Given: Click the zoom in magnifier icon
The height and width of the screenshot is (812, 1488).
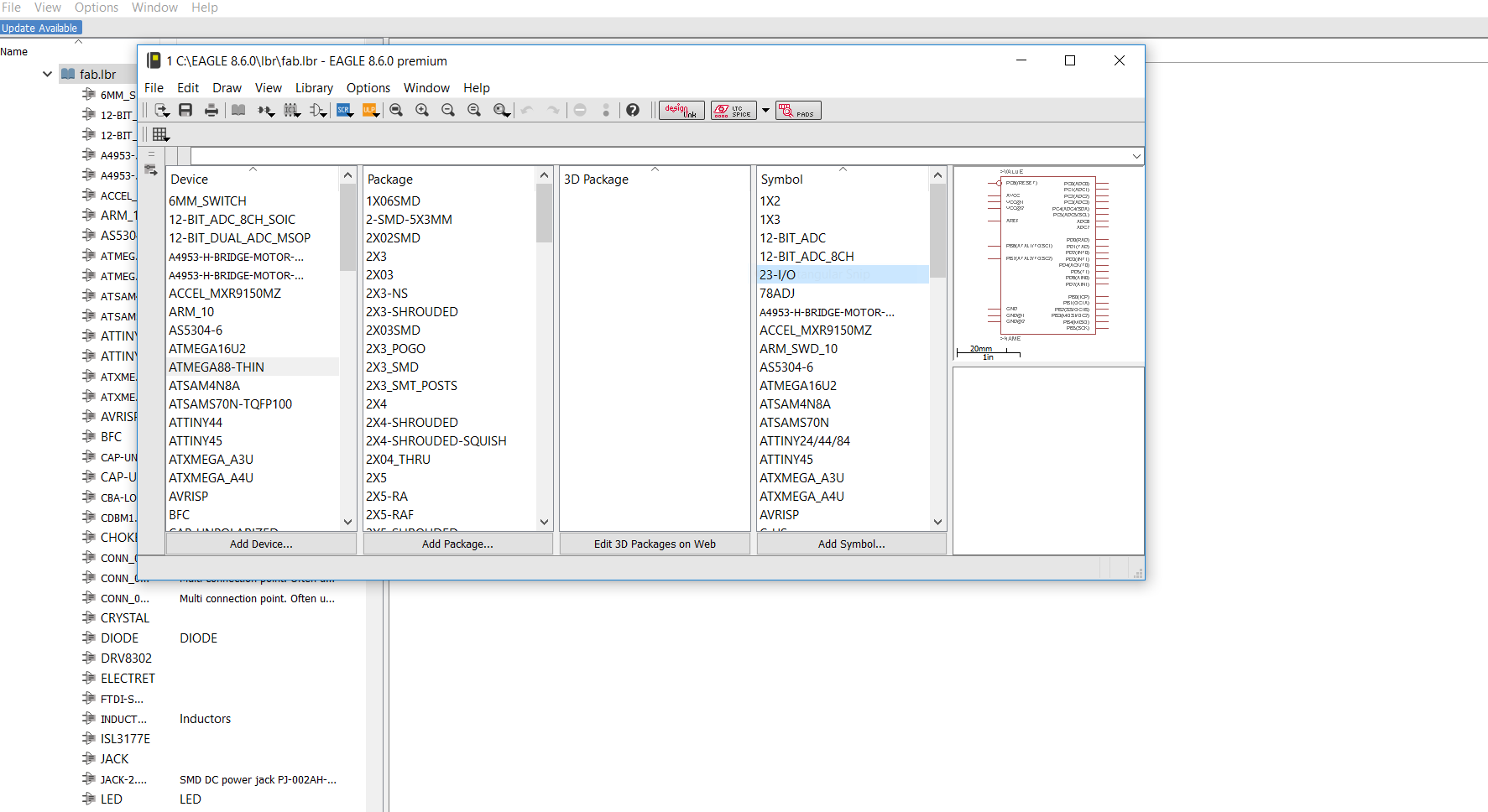Looking at the screenshot, I should (x=422, y=110).
